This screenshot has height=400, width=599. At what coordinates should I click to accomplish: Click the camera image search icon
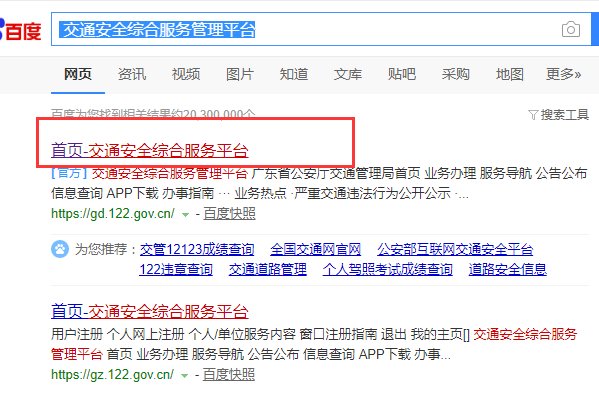pyautogui.click(x=571, y=29)
